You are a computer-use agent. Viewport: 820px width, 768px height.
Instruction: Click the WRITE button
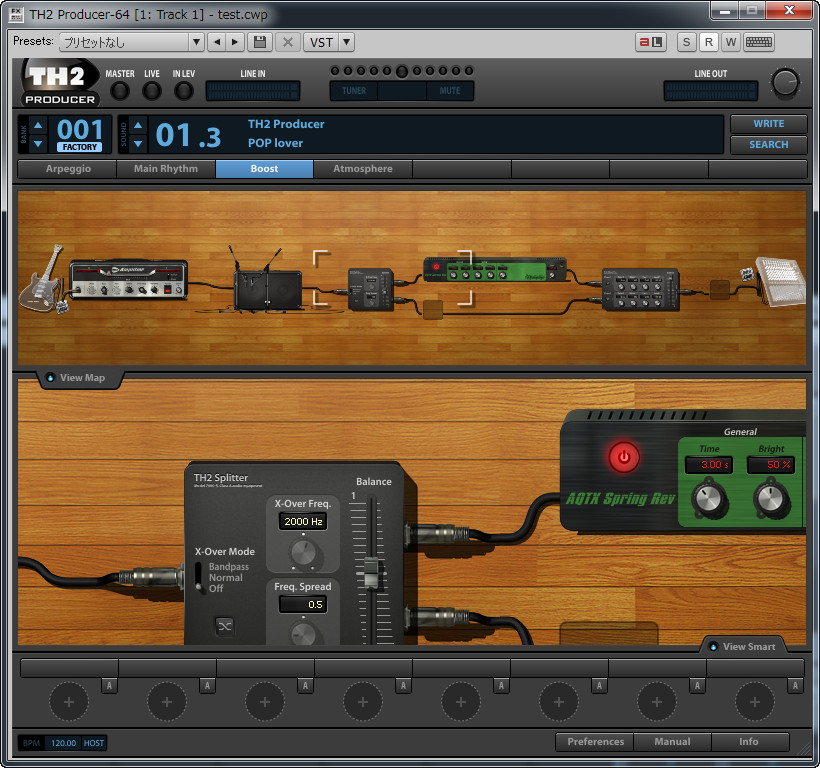pos(768,124)
